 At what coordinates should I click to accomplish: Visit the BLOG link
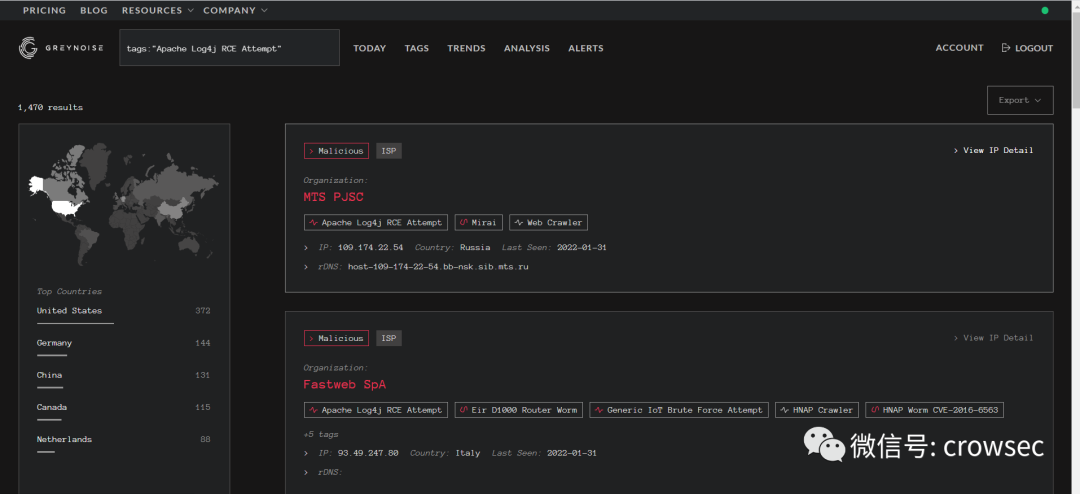coord(94,10)
